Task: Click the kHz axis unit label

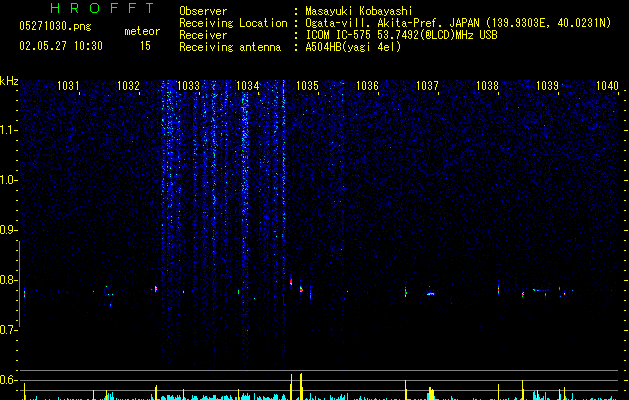Action: coord(9,81)
